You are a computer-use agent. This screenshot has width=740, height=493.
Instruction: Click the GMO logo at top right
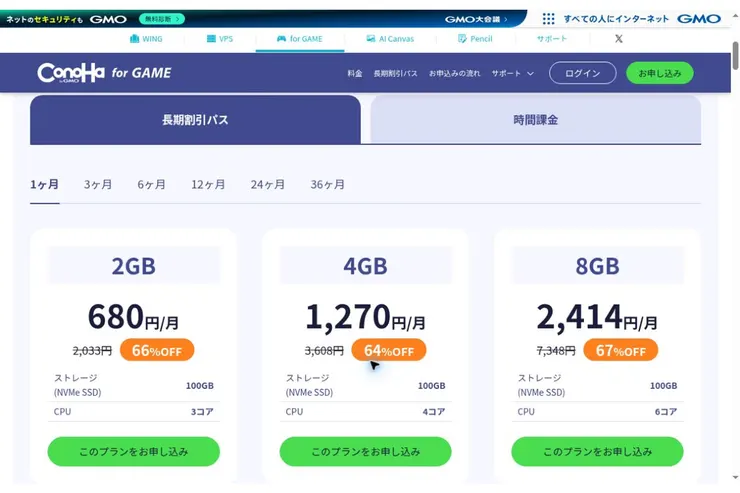(699, 19)
